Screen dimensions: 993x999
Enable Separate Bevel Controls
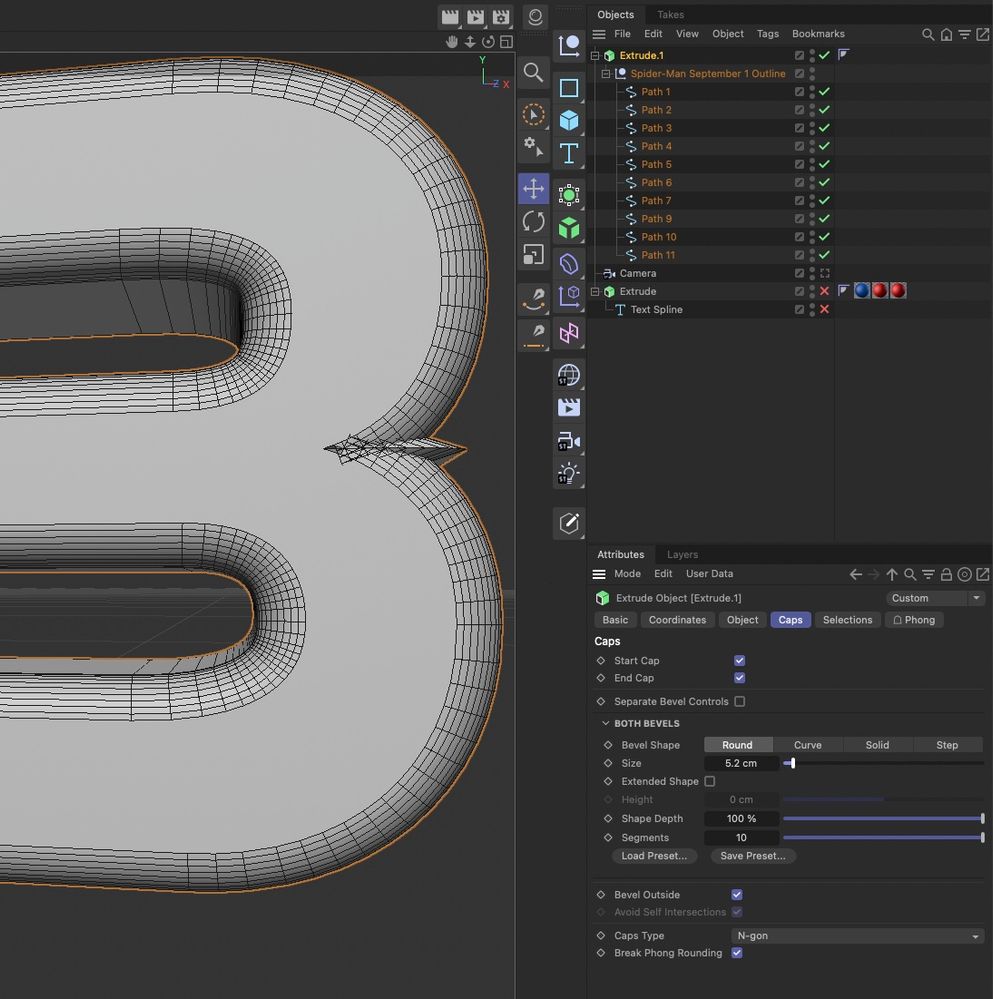pos(739,701)
